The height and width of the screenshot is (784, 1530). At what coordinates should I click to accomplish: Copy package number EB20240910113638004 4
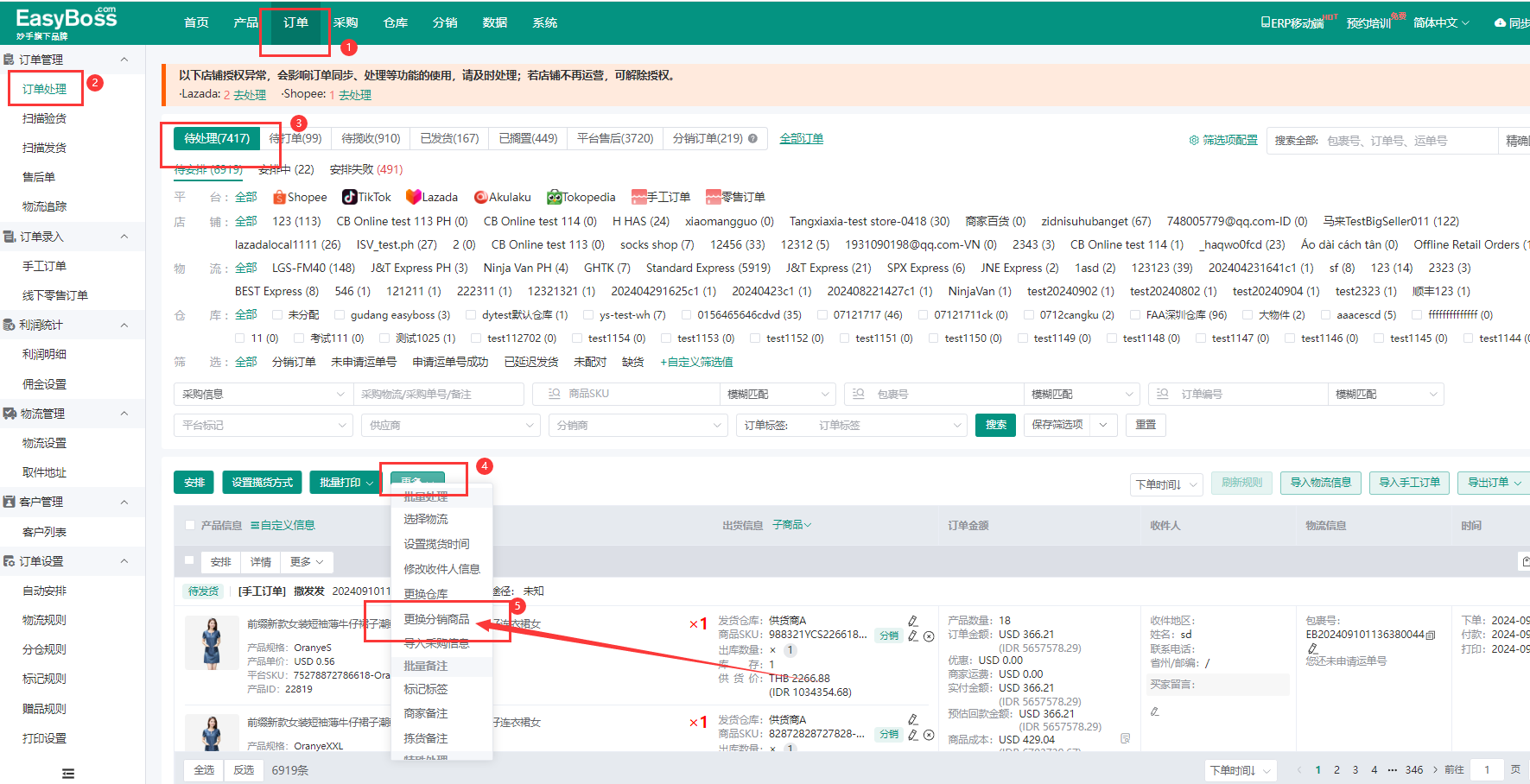point(1431,635)
